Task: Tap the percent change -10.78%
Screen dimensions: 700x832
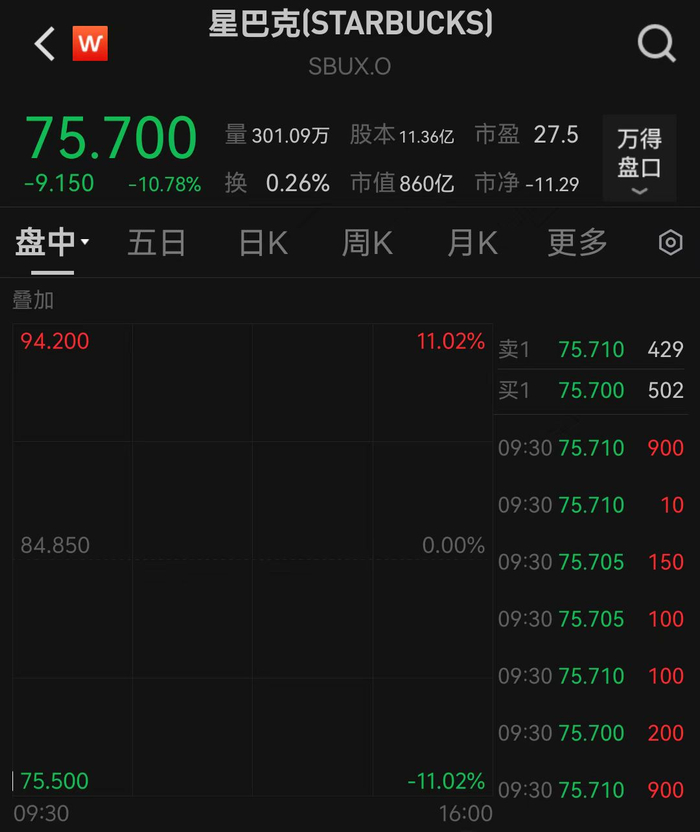Action: [x=165, y=184]
